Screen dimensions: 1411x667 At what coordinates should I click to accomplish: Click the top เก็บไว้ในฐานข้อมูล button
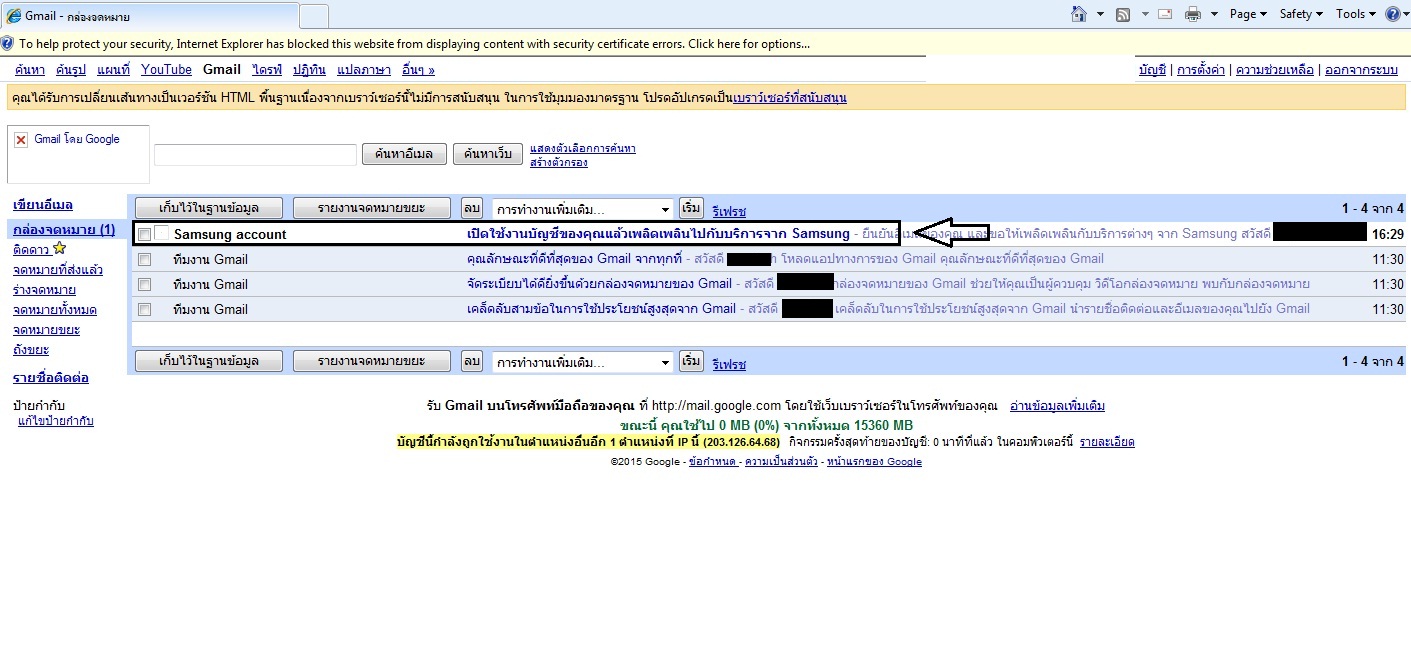click(210, 208)
